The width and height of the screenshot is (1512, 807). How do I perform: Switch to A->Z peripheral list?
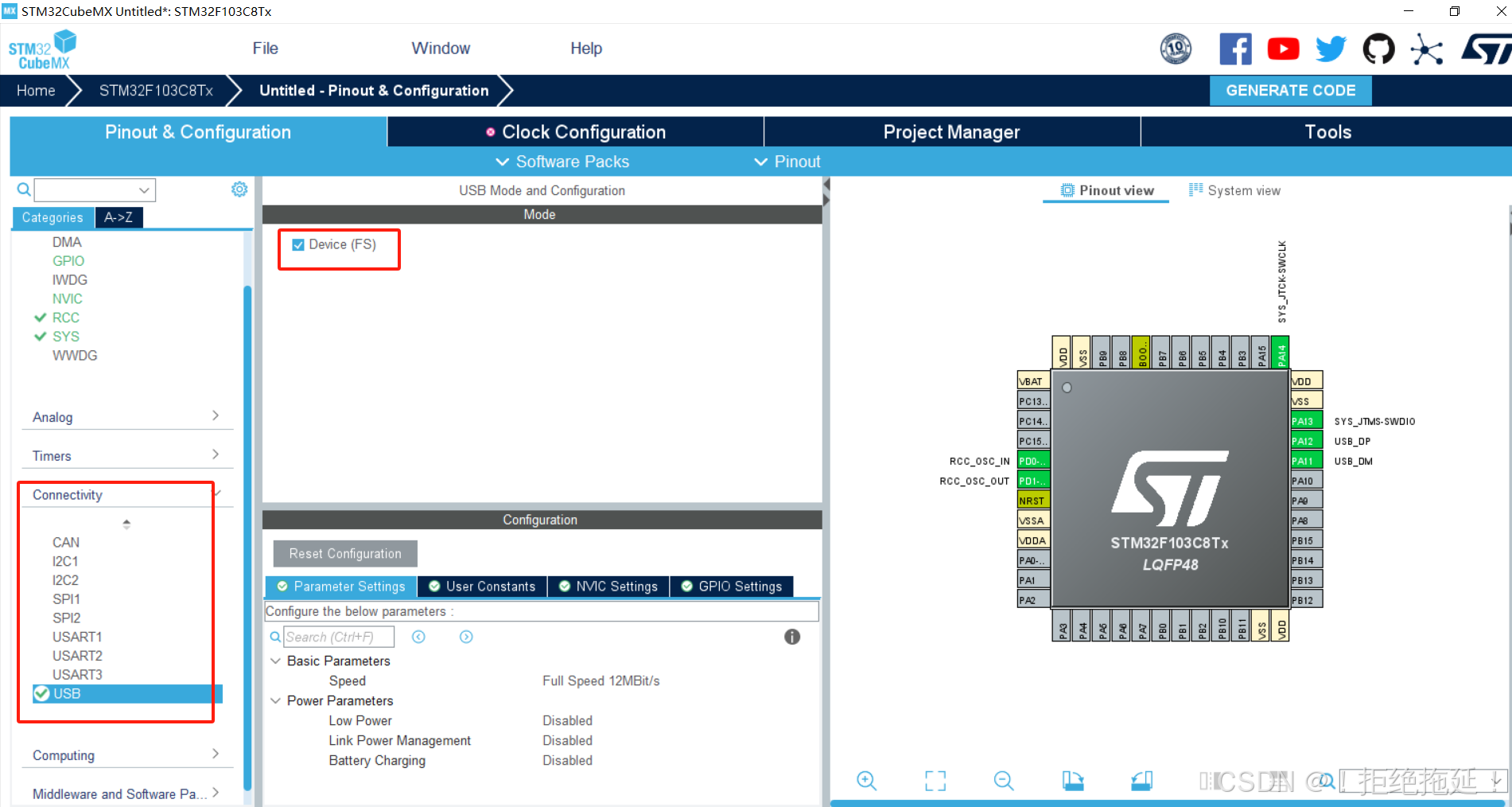(x=119, y=217)
